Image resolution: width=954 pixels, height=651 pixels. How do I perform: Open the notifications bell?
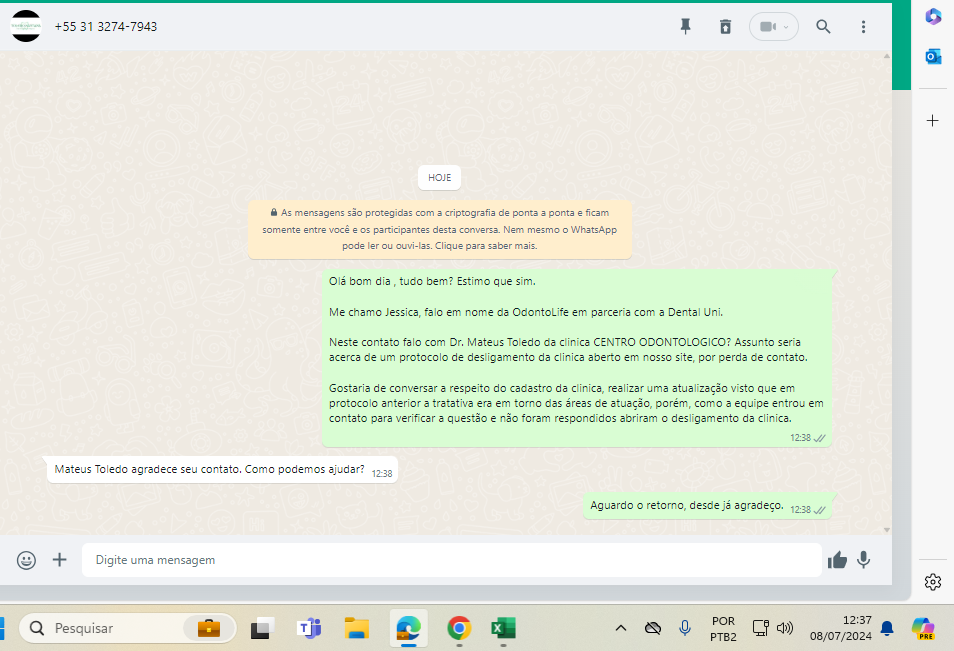[x=887, y=628]
